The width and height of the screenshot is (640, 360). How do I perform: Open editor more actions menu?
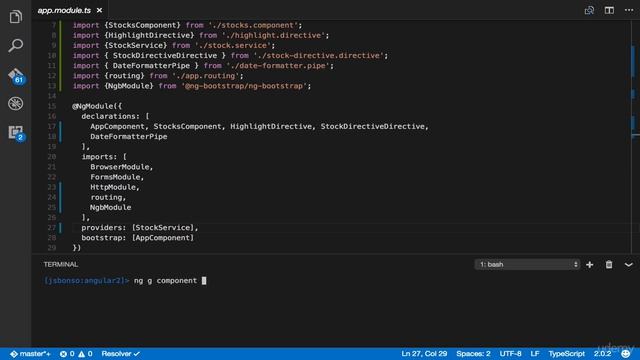(629, 10)
